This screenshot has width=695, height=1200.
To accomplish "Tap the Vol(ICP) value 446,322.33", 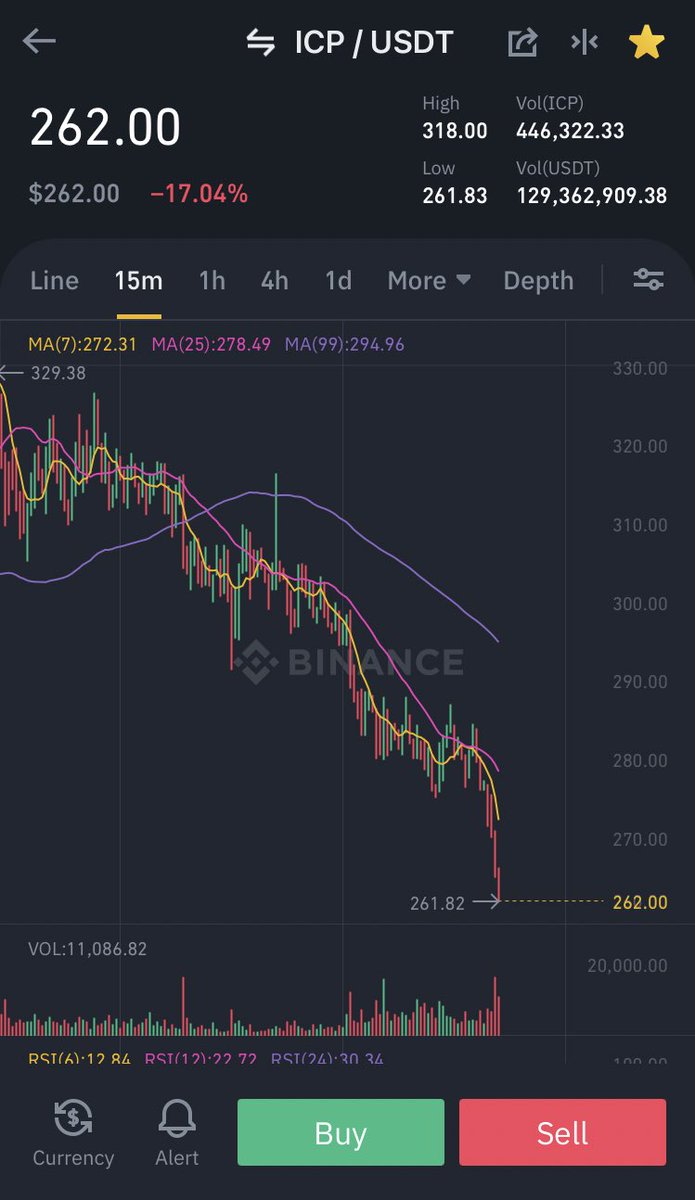I will pos(570,131).
